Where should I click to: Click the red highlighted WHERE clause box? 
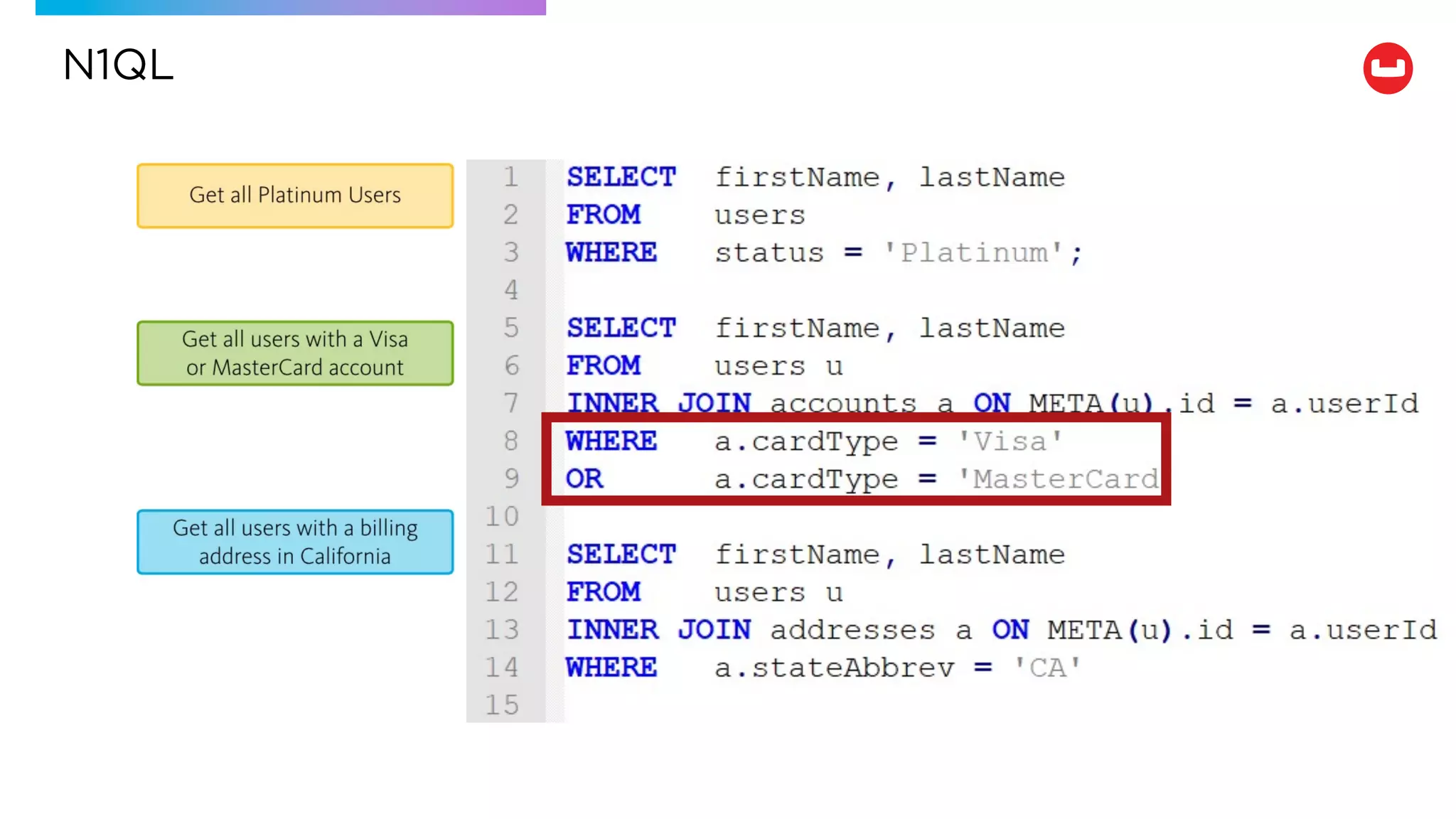855,460
